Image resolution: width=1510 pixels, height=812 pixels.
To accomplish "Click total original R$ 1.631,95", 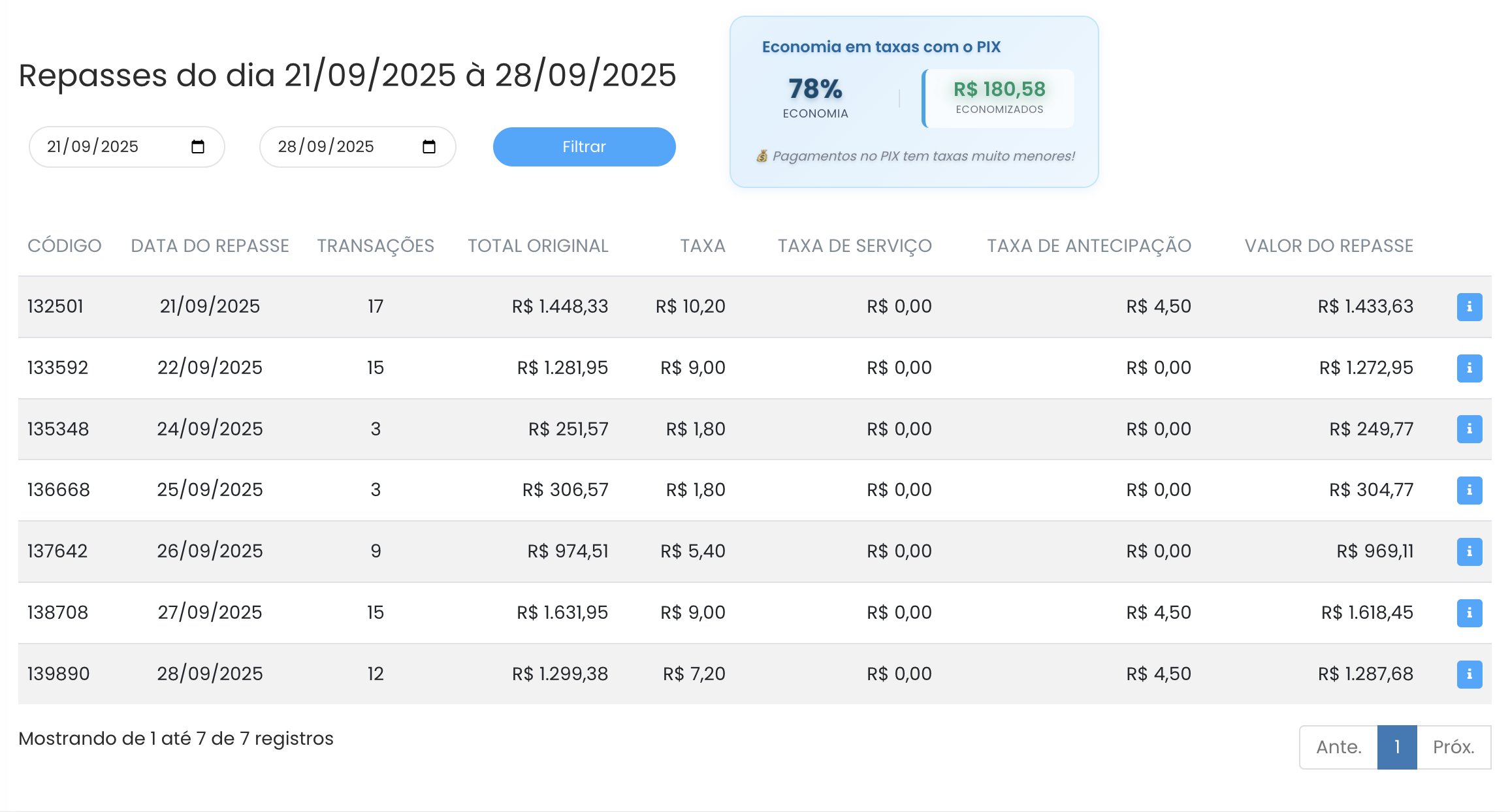I will 562,612.
